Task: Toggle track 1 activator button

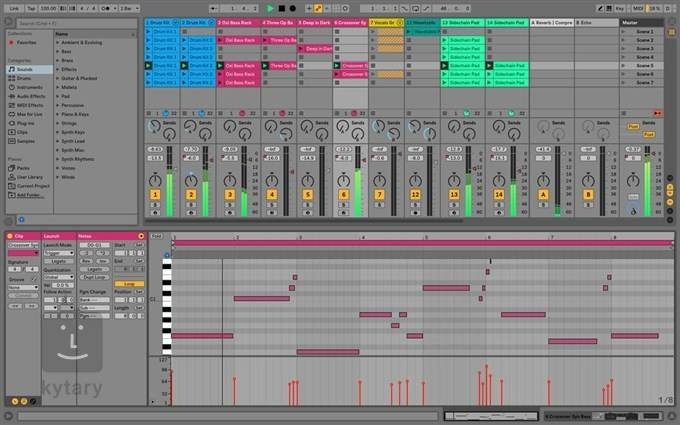Action: (x=155, y=195)
